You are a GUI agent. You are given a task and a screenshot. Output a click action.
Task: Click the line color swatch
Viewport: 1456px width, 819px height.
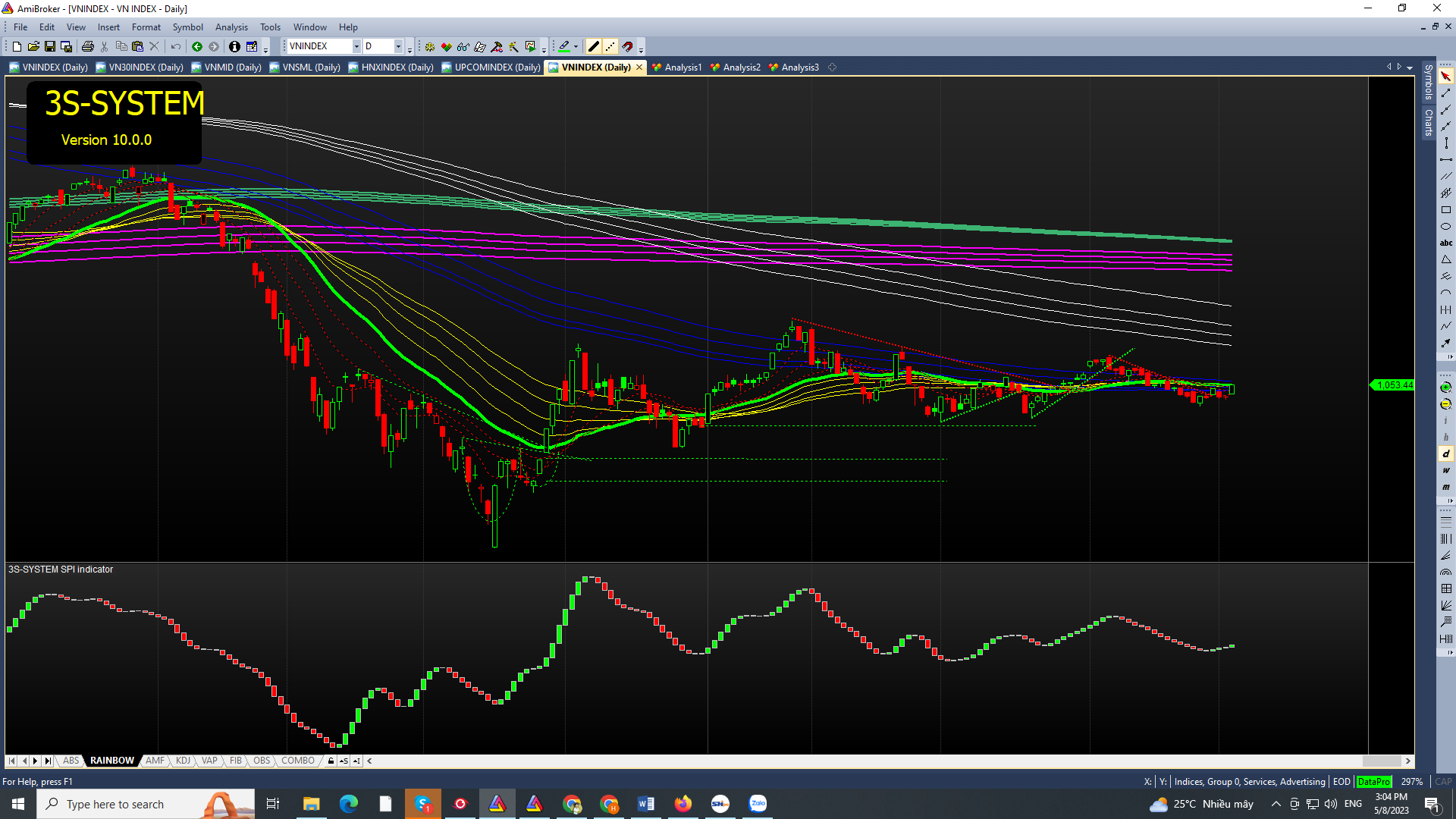(563, 47)
